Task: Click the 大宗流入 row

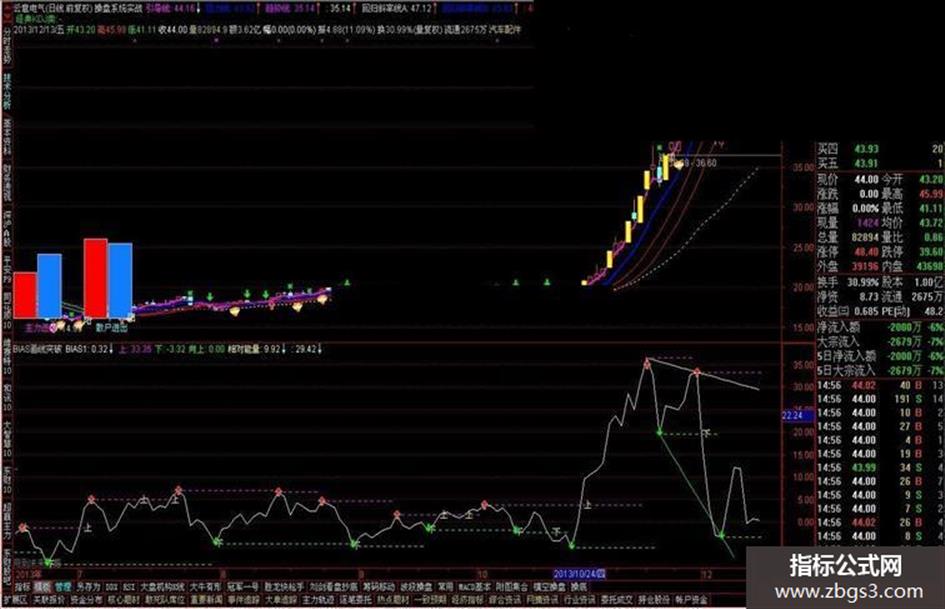Action: [x=881, y=342]
